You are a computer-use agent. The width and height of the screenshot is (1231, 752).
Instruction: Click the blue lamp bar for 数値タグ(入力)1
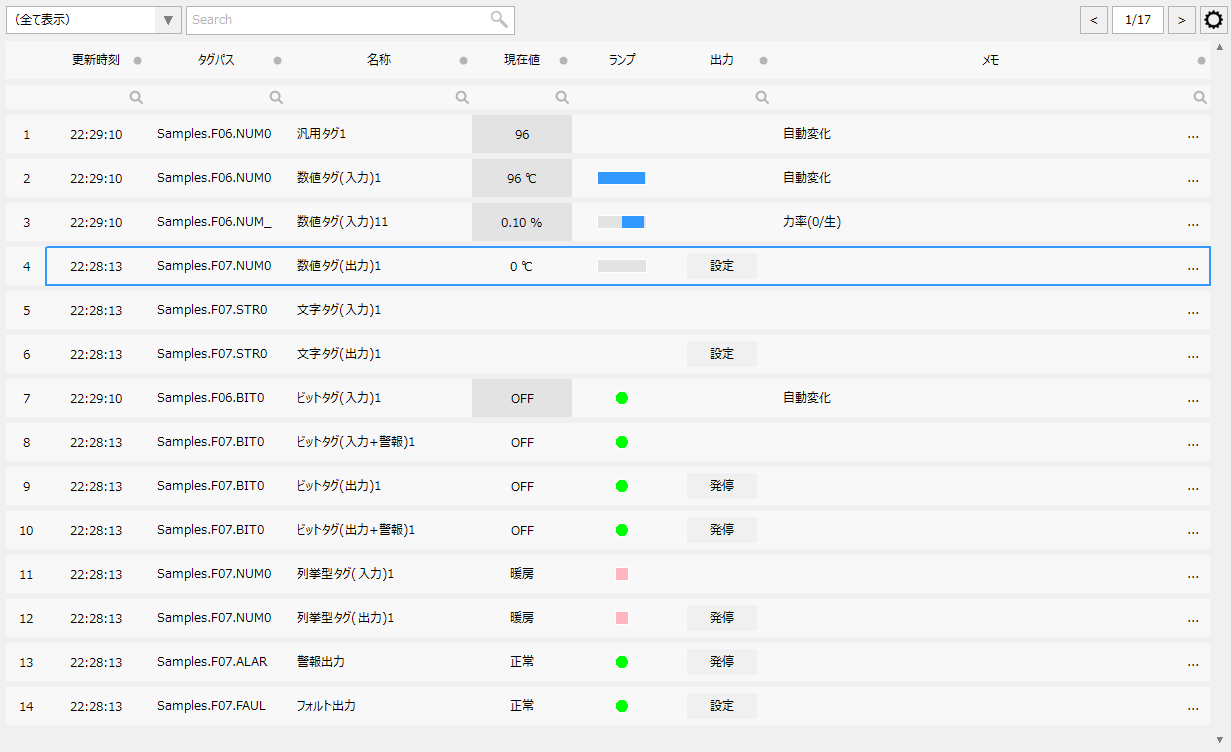pyautogui.click(x=621, y=177)
